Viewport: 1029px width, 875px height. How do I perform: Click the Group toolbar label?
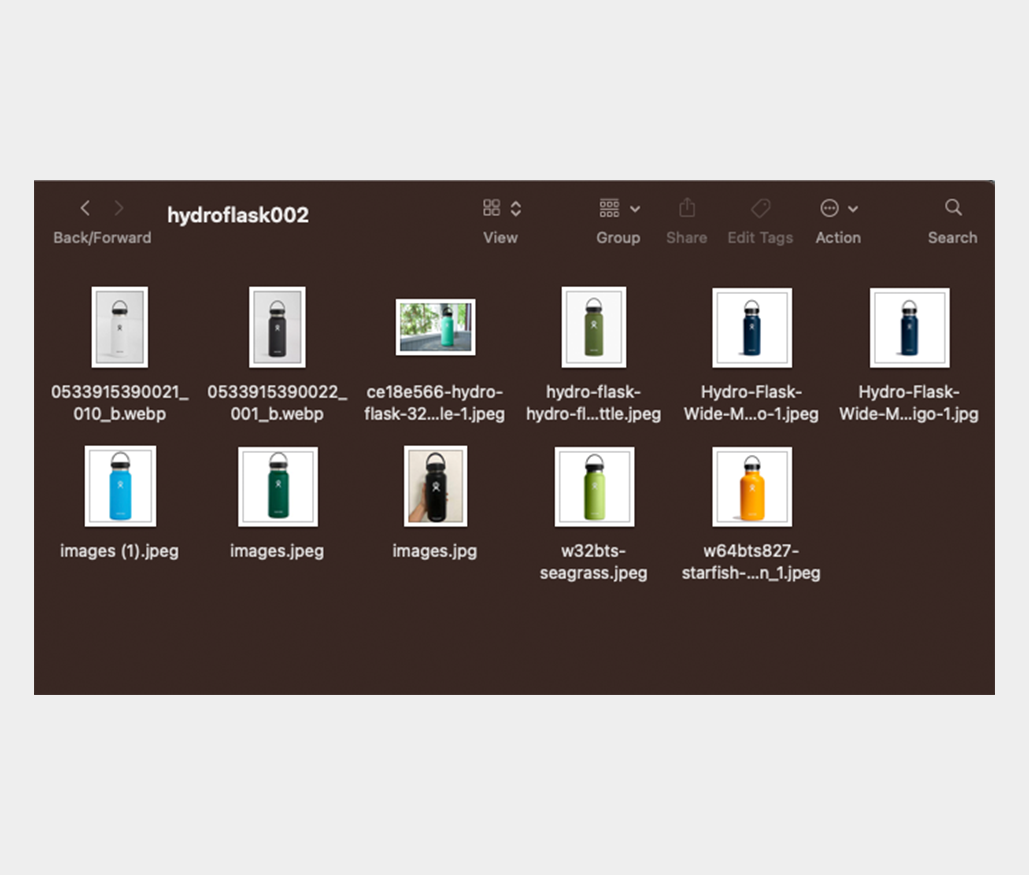coord(618,238)
